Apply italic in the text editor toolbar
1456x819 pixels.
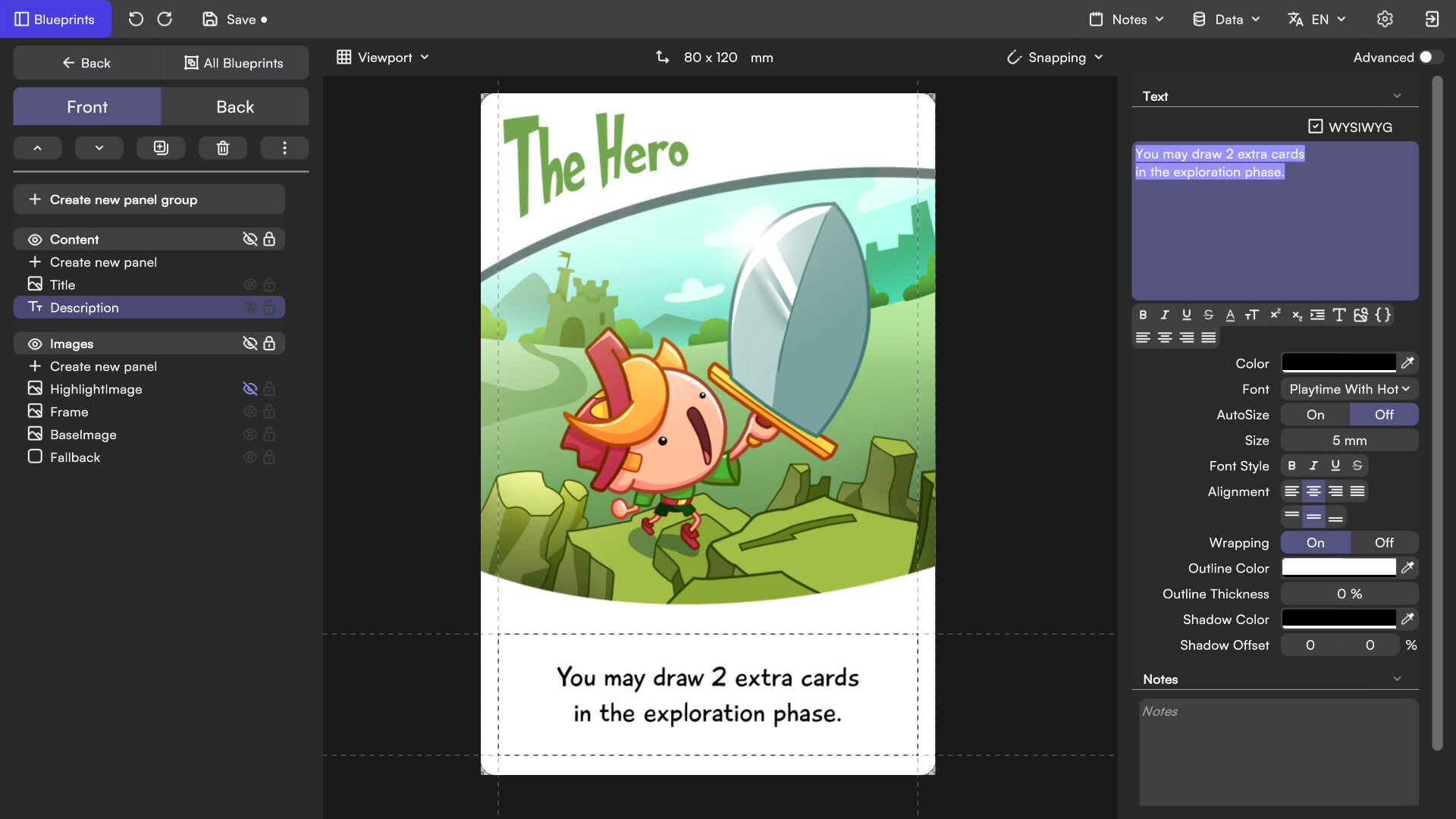coord(1165,315)
